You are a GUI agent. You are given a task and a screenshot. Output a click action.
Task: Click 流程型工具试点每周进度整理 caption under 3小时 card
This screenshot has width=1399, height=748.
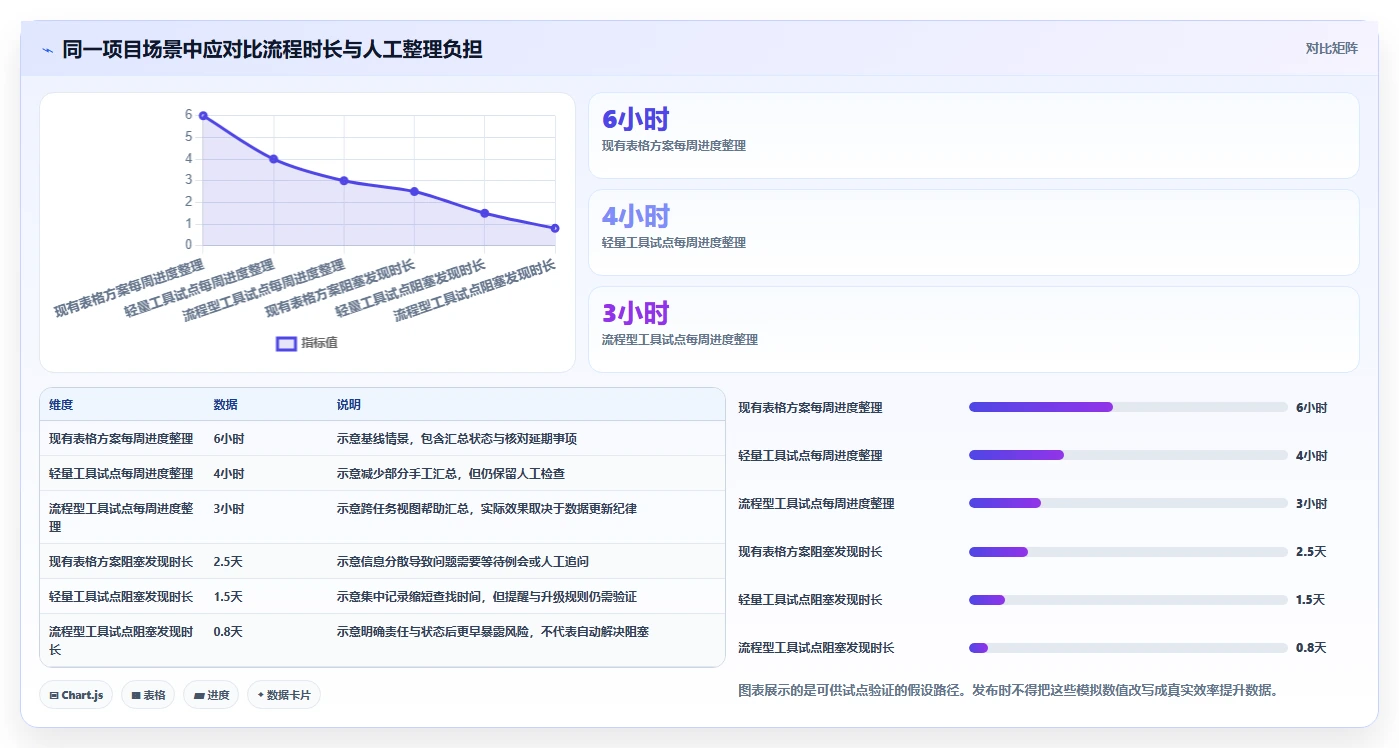[x=679, y=340]
